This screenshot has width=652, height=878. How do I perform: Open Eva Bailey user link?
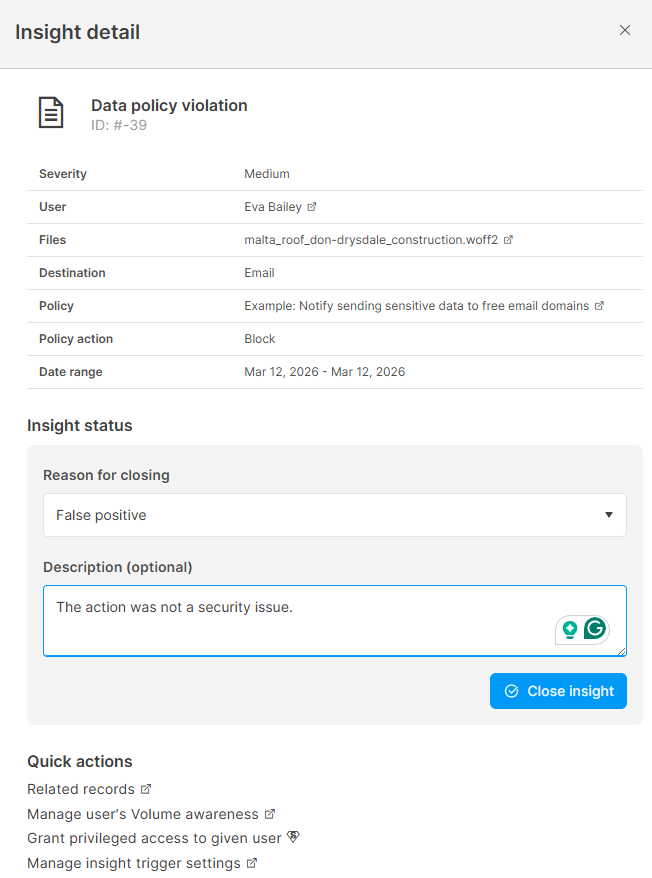[x=272, y=207]
